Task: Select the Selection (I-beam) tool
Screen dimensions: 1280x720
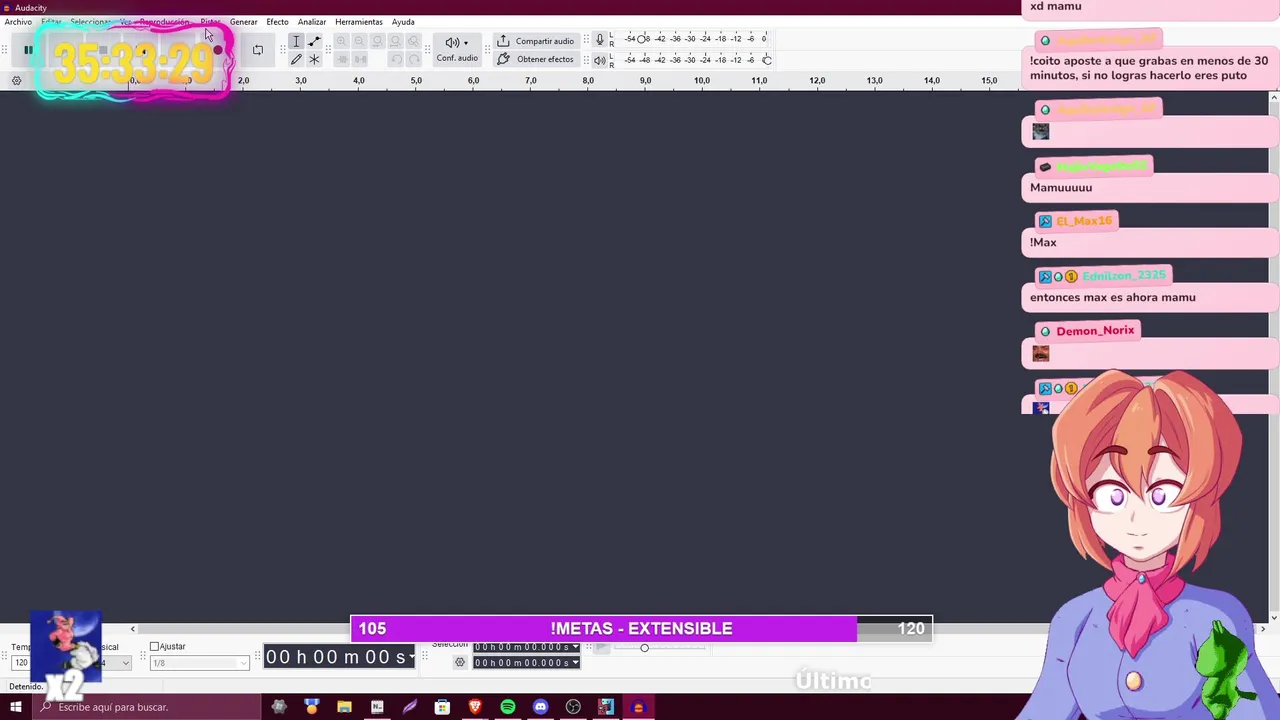Action: [x=296, y=41]
